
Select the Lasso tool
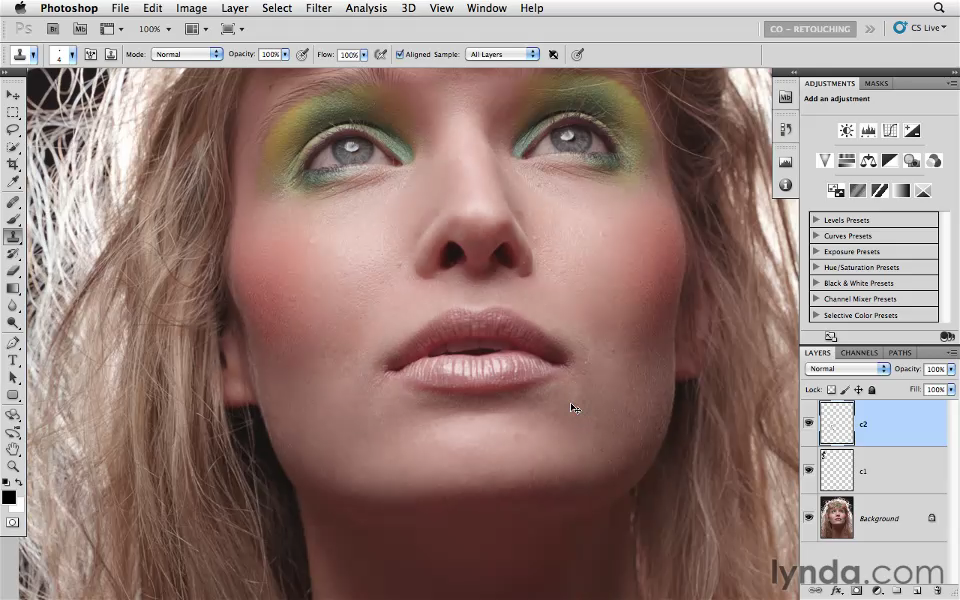[x=12, y=130]
